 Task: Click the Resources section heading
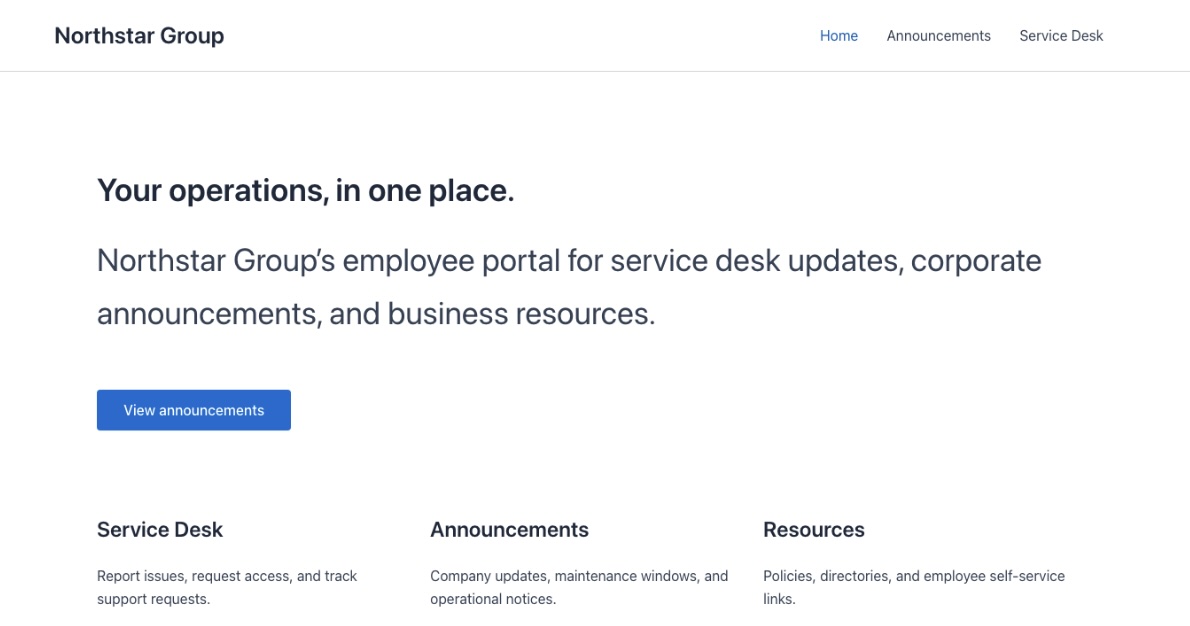tap(814, 530)
